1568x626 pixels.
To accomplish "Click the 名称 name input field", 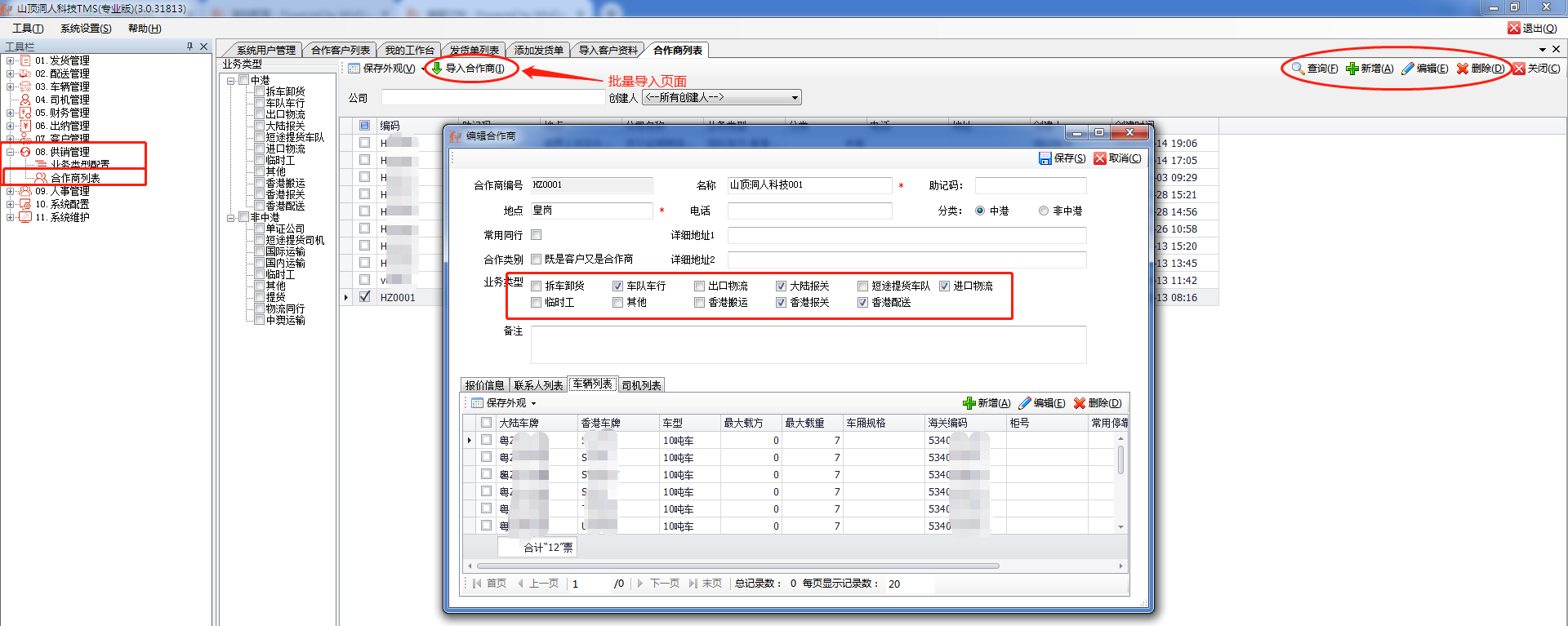I will 809,185.
